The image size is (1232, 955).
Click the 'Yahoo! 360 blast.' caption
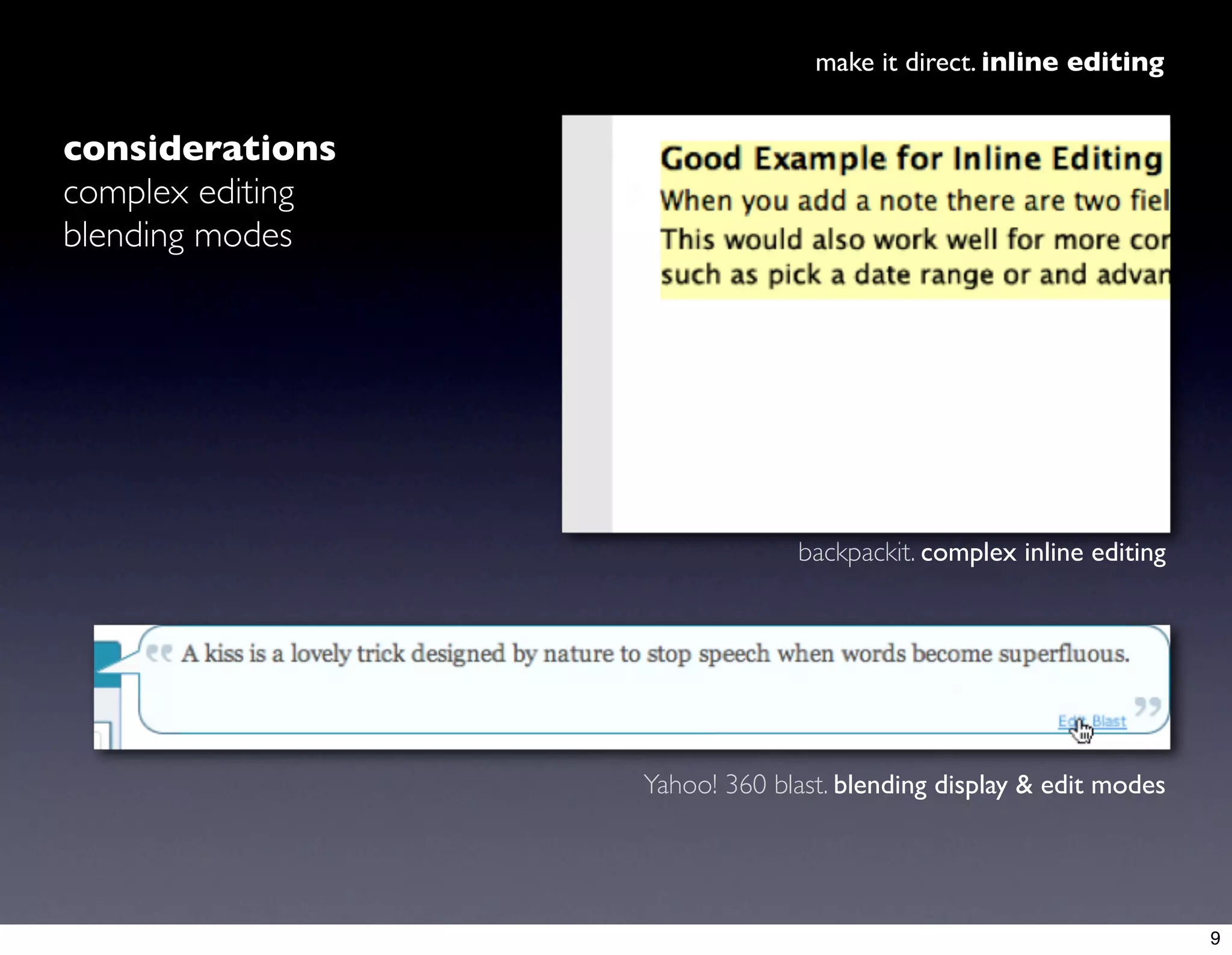(735, 785)
